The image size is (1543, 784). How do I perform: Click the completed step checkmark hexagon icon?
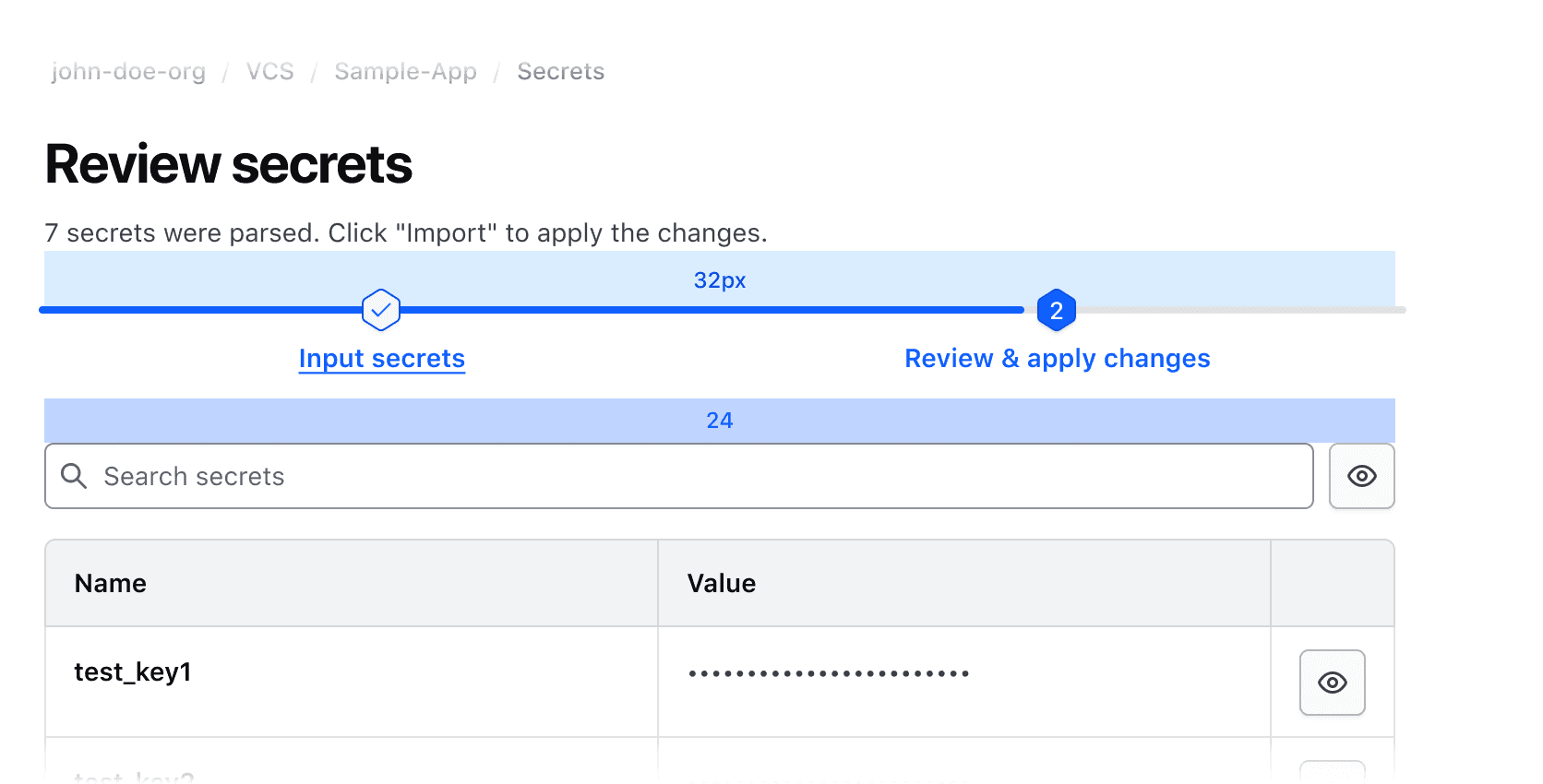[381, 310]
